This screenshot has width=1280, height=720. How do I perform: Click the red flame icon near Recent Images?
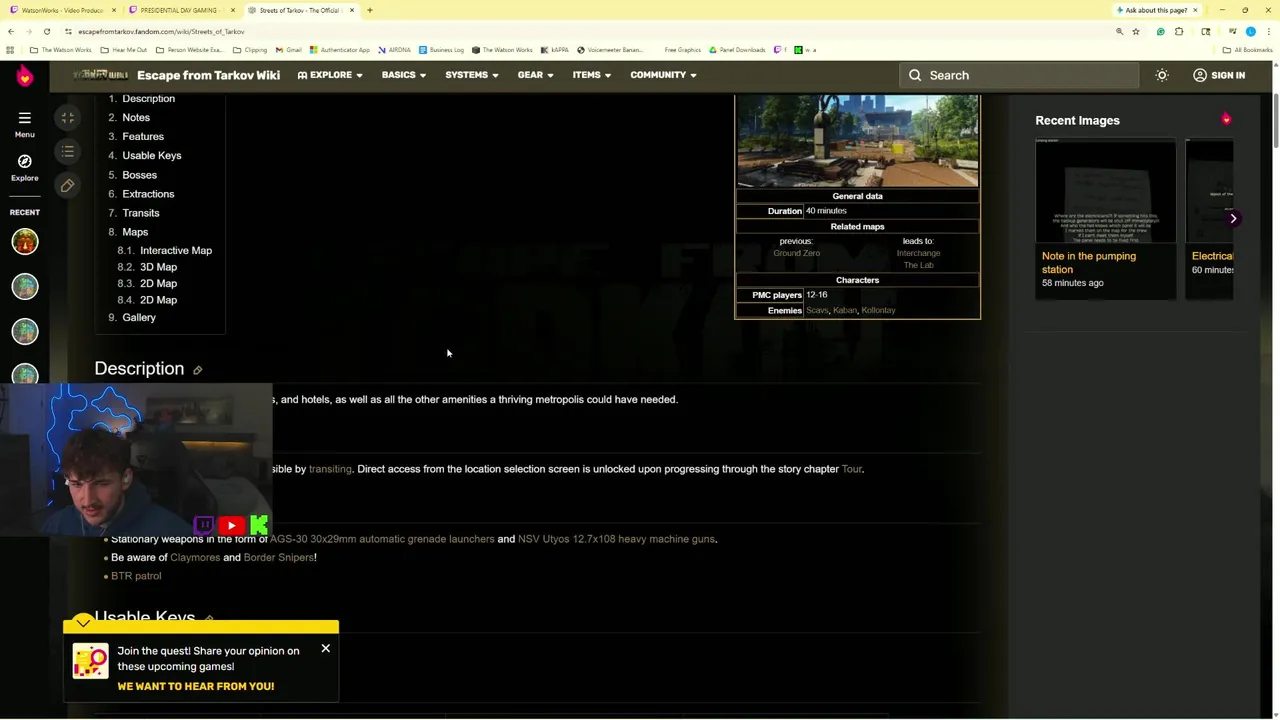click(x=1226, y=119)
